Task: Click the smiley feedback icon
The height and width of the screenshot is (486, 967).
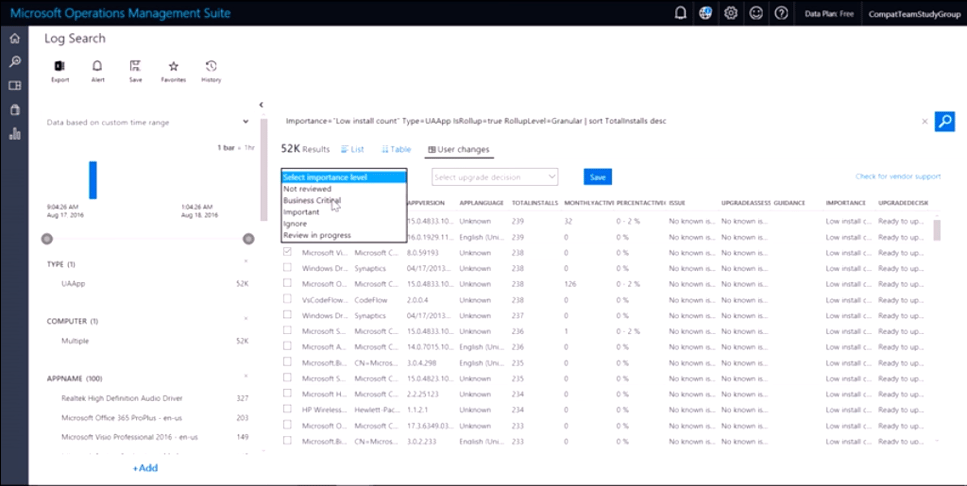Action: [756, 14]
